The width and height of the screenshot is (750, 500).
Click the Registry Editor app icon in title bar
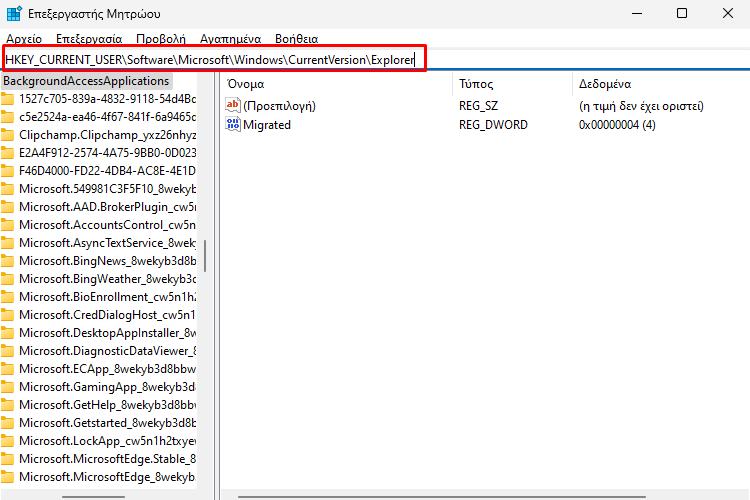click(x=14, y=13)
